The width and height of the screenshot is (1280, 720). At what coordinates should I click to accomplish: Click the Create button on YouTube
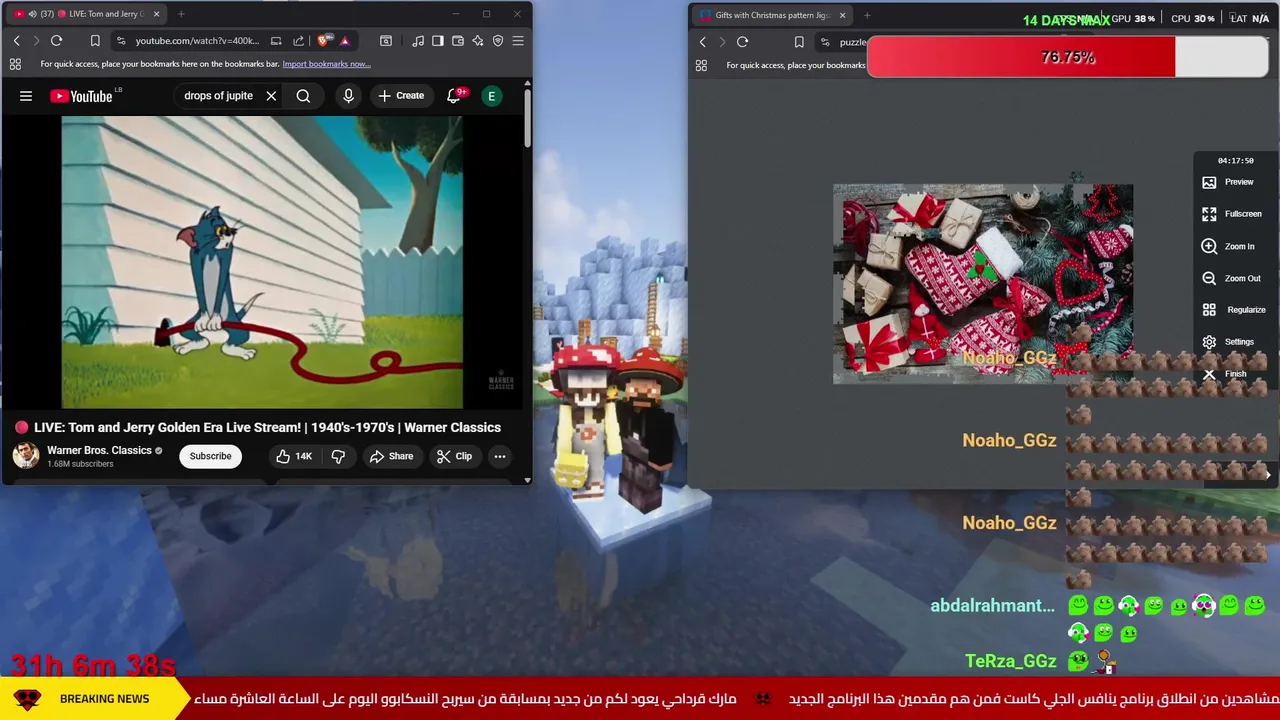pyautogui.click(x=401, y=96)
